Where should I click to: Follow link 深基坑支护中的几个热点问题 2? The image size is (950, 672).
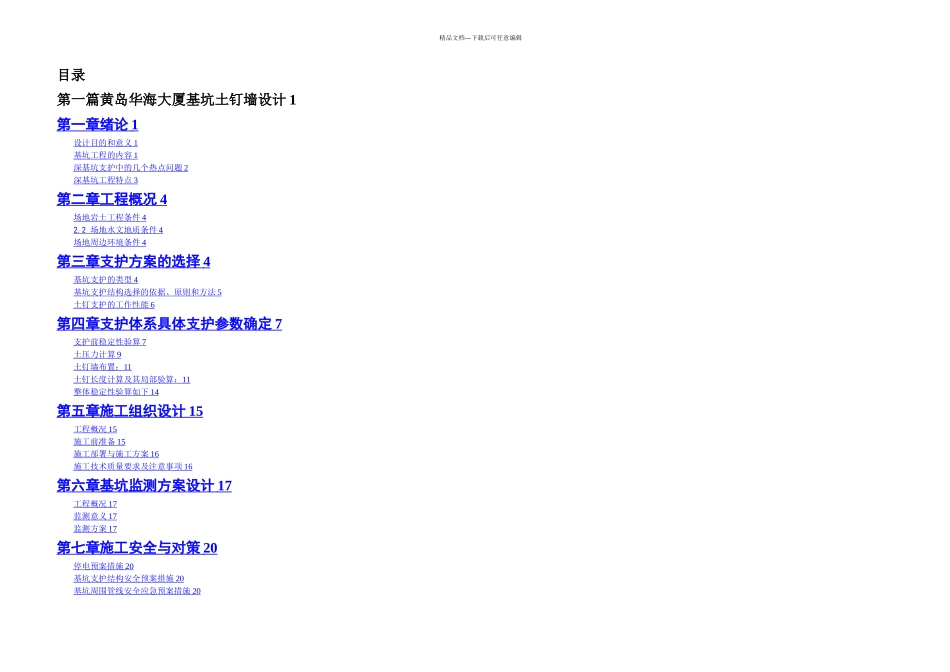131,168
